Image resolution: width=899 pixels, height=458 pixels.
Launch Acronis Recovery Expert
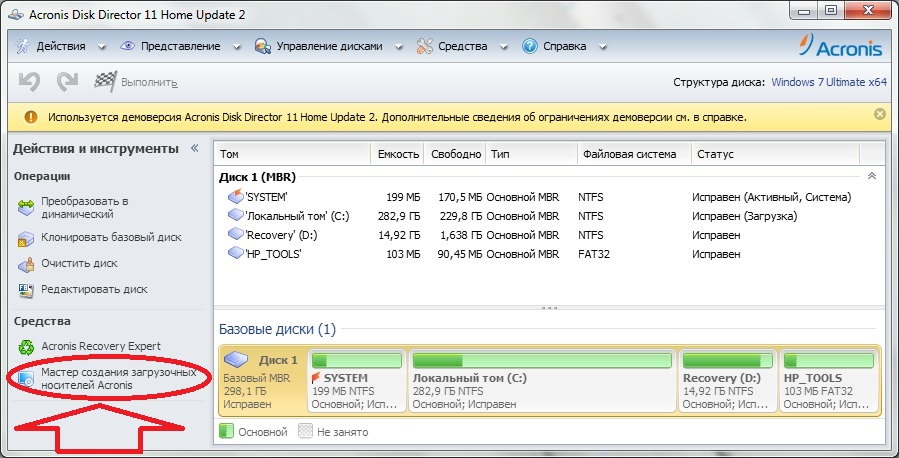[x=101, y=346]
